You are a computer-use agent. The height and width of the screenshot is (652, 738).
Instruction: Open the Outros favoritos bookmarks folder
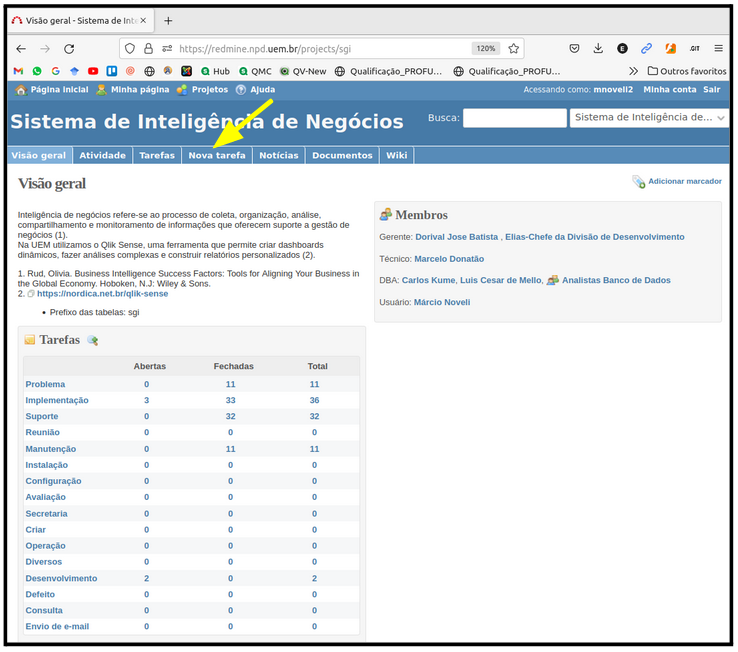[x=686, y=71]
